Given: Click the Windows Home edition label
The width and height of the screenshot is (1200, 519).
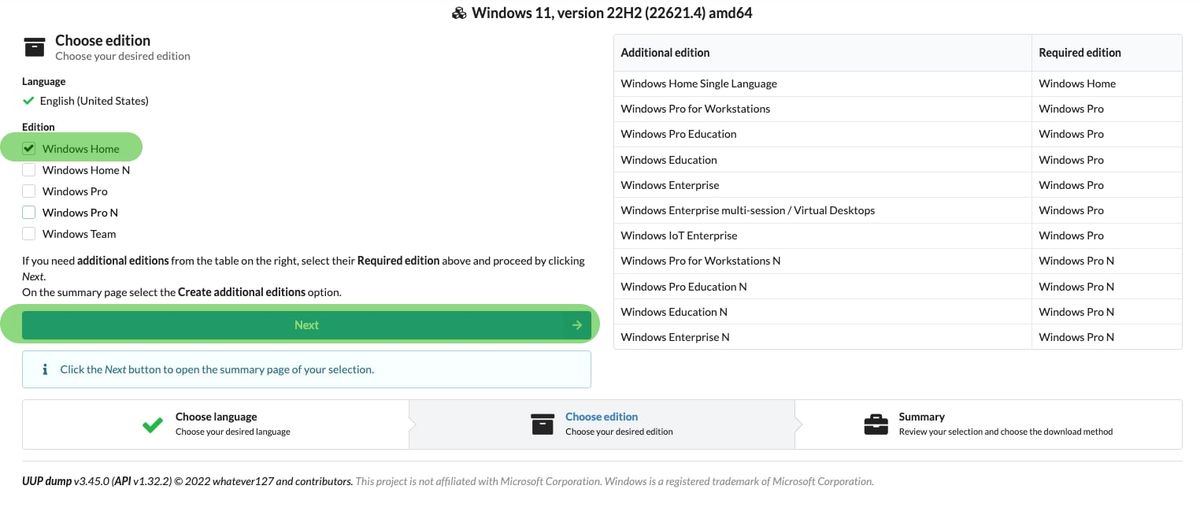Looking at the screenshot, I should [x=80, y=149].
